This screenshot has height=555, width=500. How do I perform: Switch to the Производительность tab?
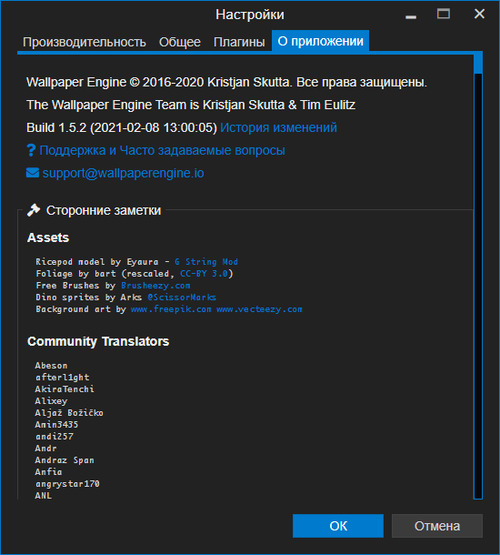[x=84, y=42]
